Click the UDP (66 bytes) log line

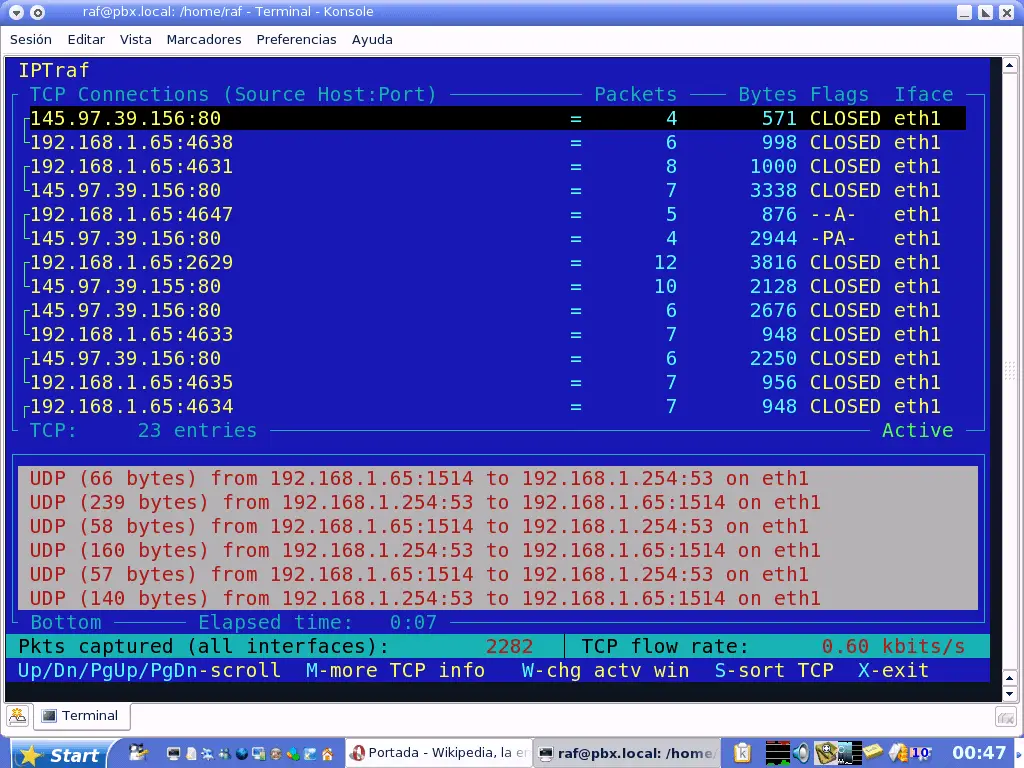coord(419,478)
